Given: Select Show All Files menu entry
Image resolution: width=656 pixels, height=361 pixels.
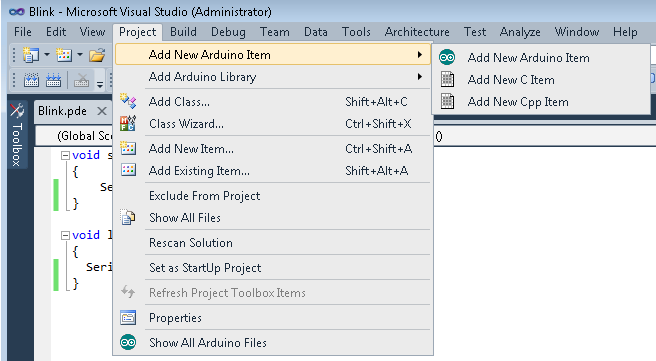Looking at the screenshot, I should click(273, 218).
